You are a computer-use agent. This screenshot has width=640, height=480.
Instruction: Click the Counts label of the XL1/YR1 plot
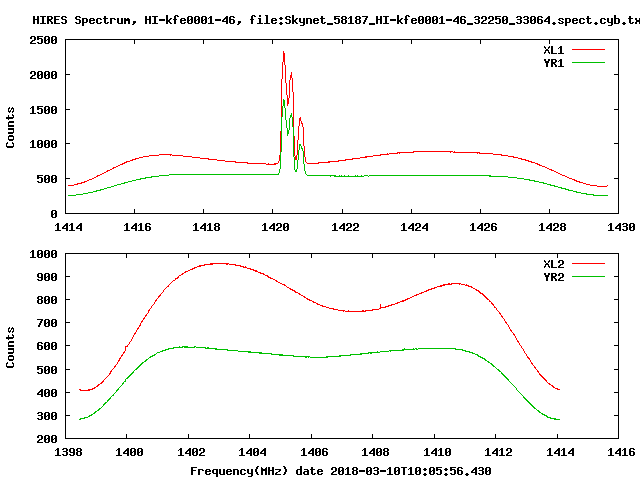tap(10, 127)
